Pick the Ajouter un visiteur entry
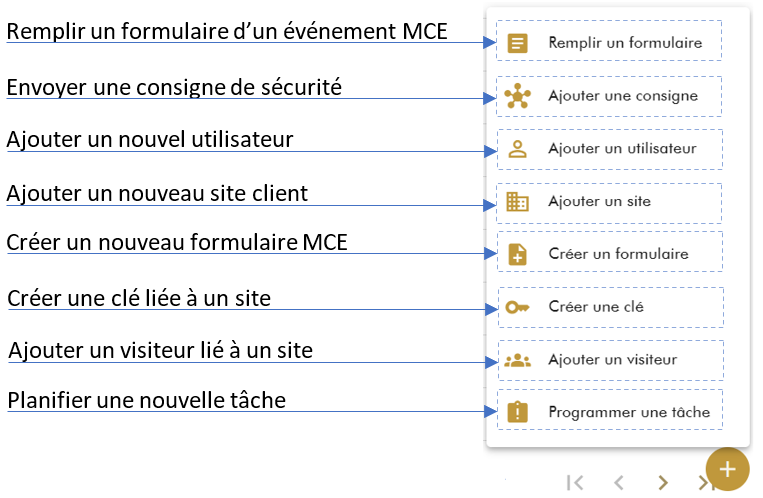763x498 pixels. pyautogui.click(x=613, y=360)
